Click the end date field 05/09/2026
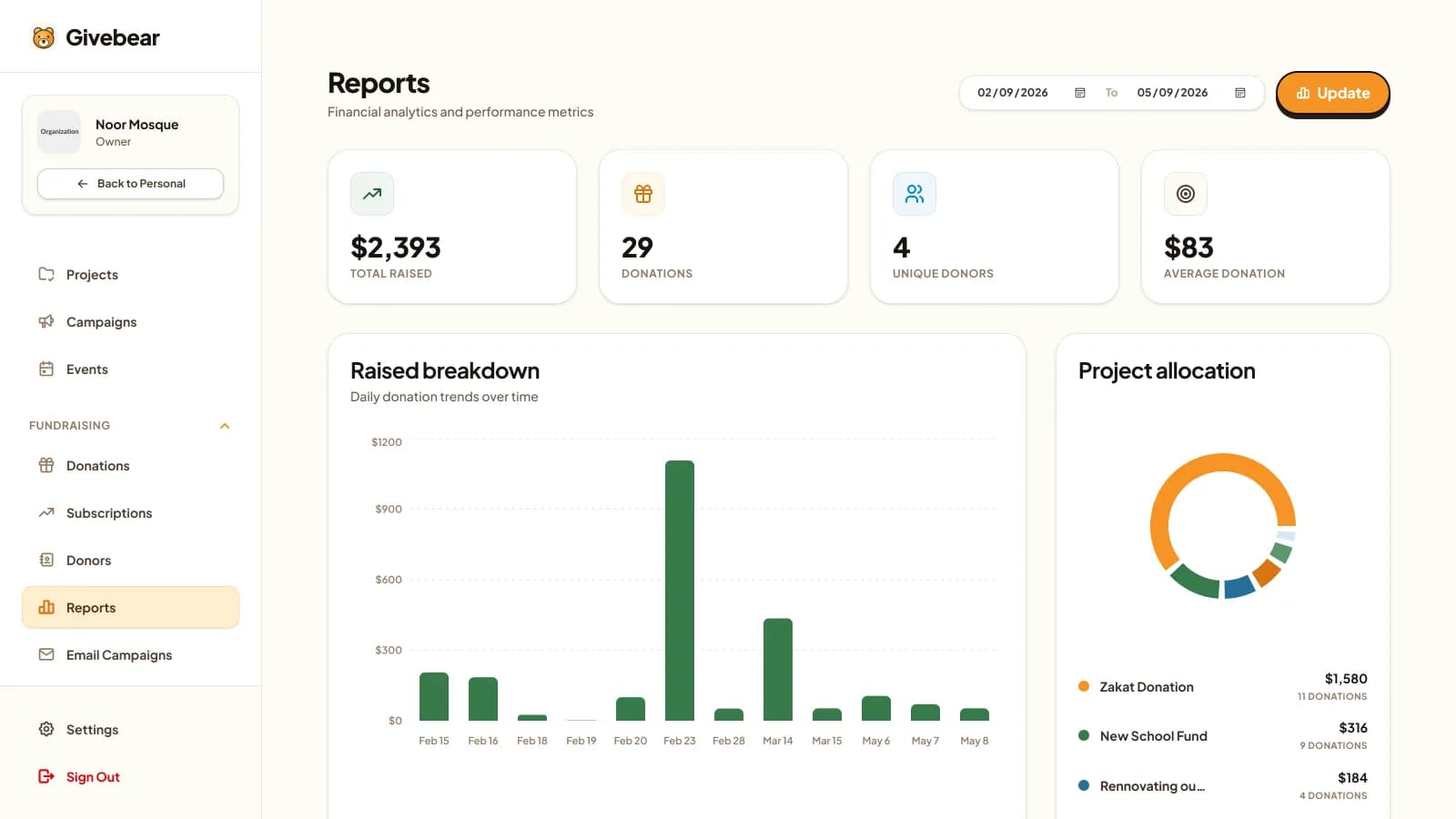This screenshot has width=1456, height=819. coord(1172,93)
